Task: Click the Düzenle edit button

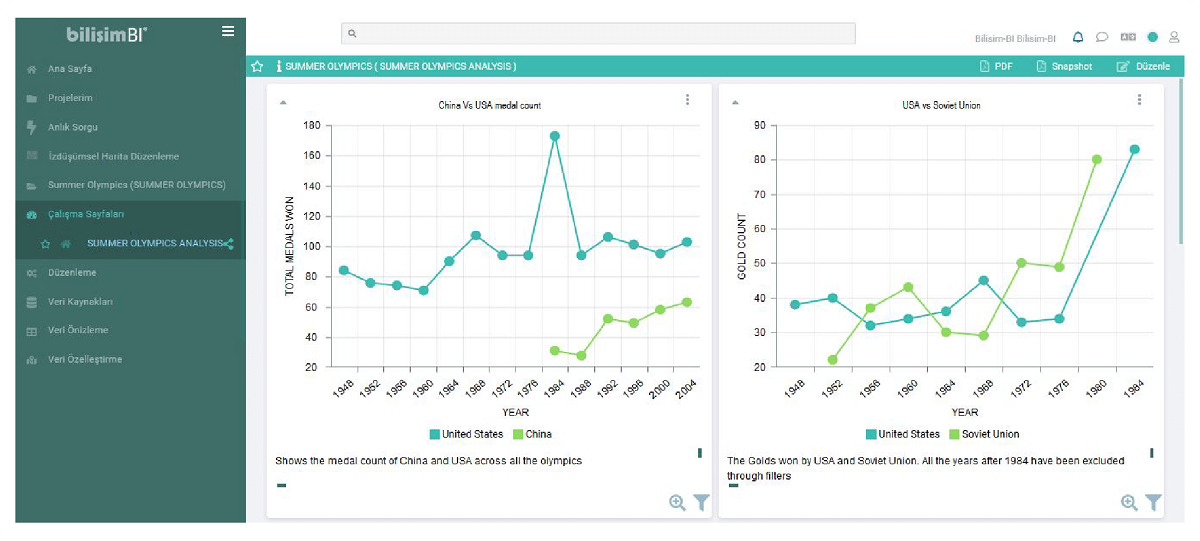Action: click(x=1142, y=66)
